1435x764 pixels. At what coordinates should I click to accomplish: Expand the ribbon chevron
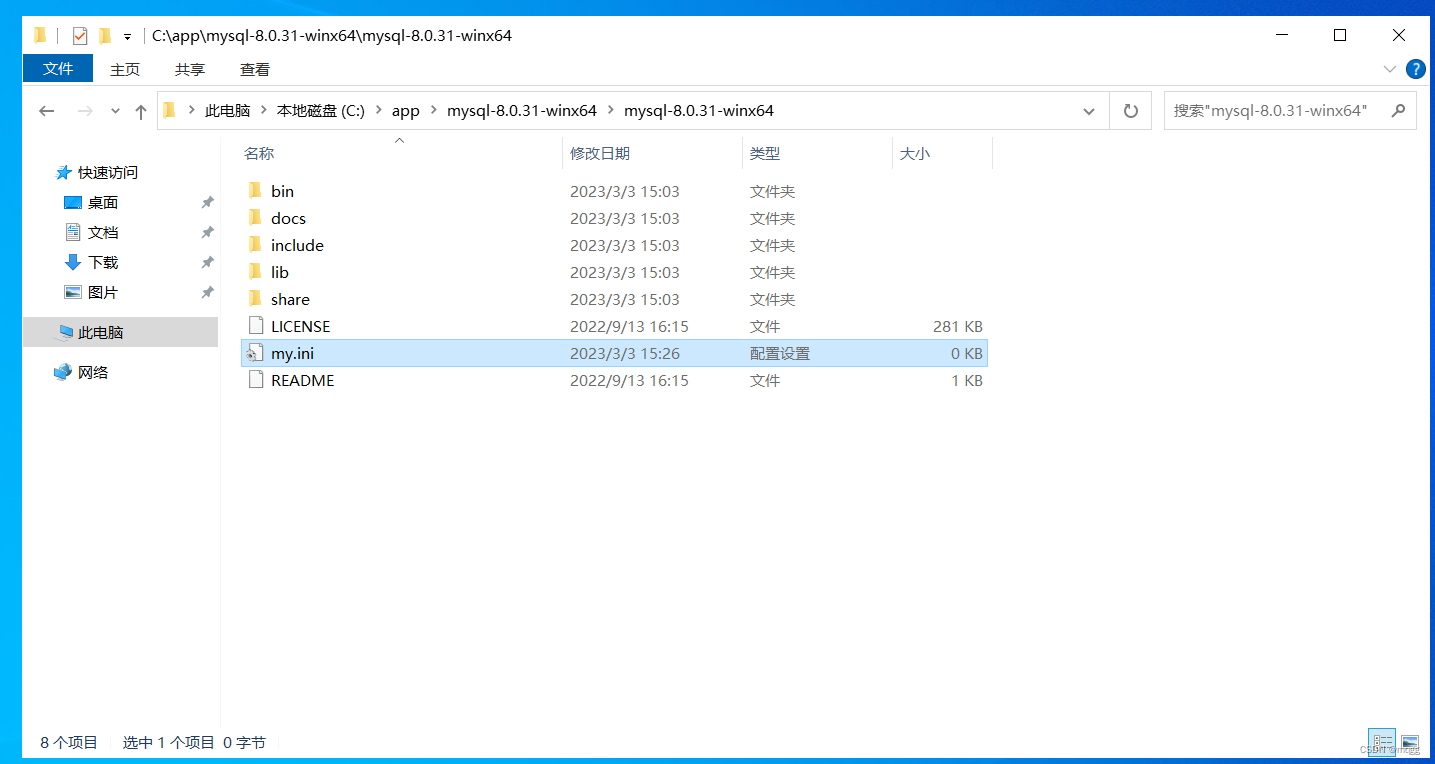[1389, 69]
